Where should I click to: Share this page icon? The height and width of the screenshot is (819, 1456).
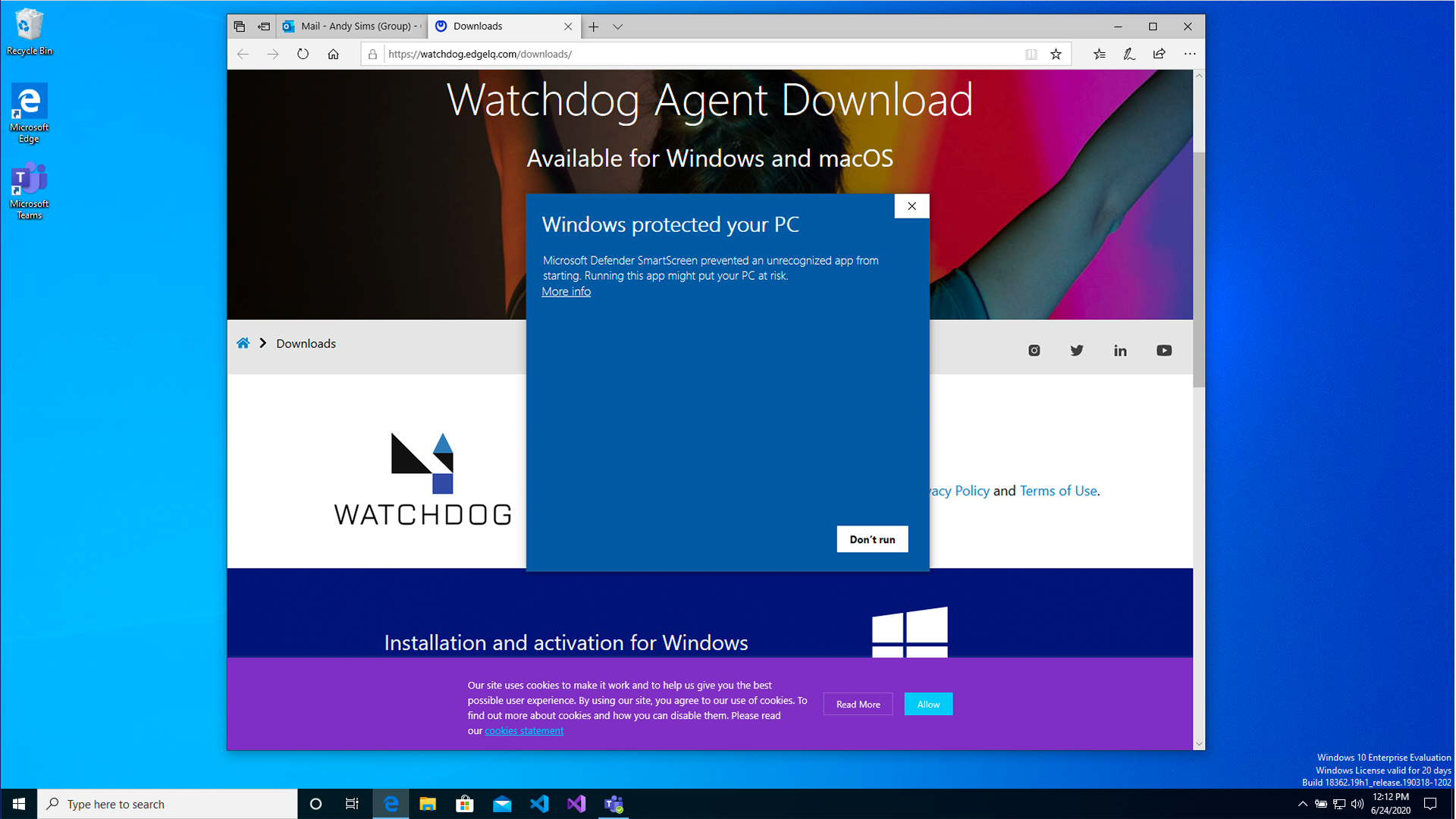click(x=1159, y=54)
